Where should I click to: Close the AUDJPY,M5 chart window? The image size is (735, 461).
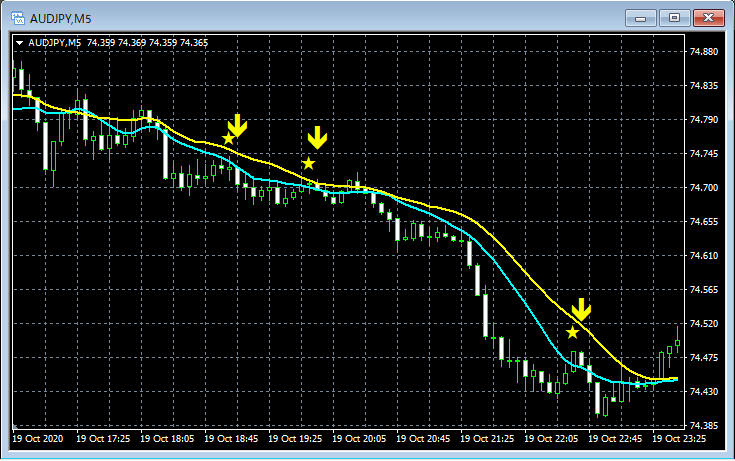point(709,18)
